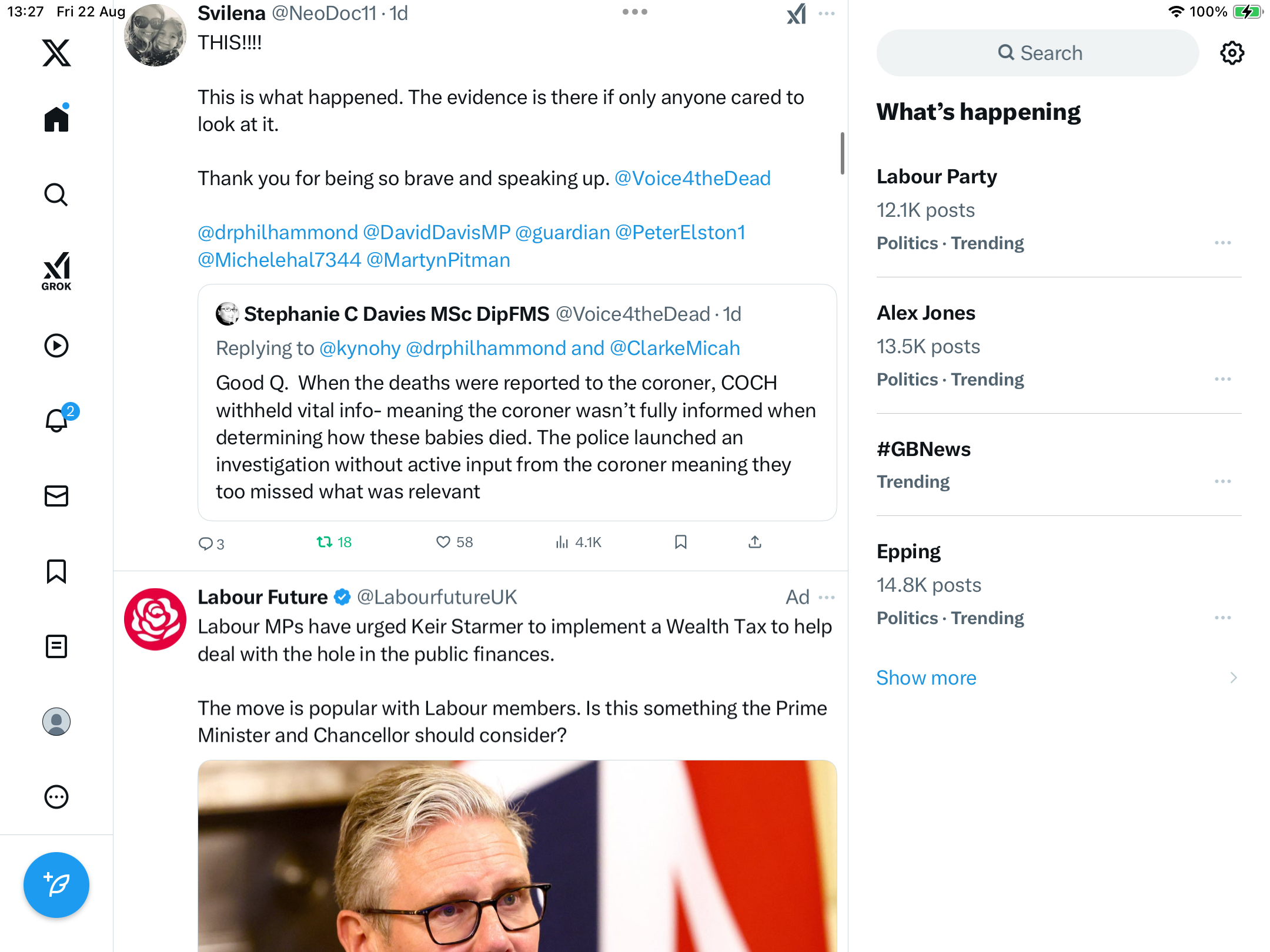
Task: Open direct messages envelope icon
Action: [x=56, y=496]
